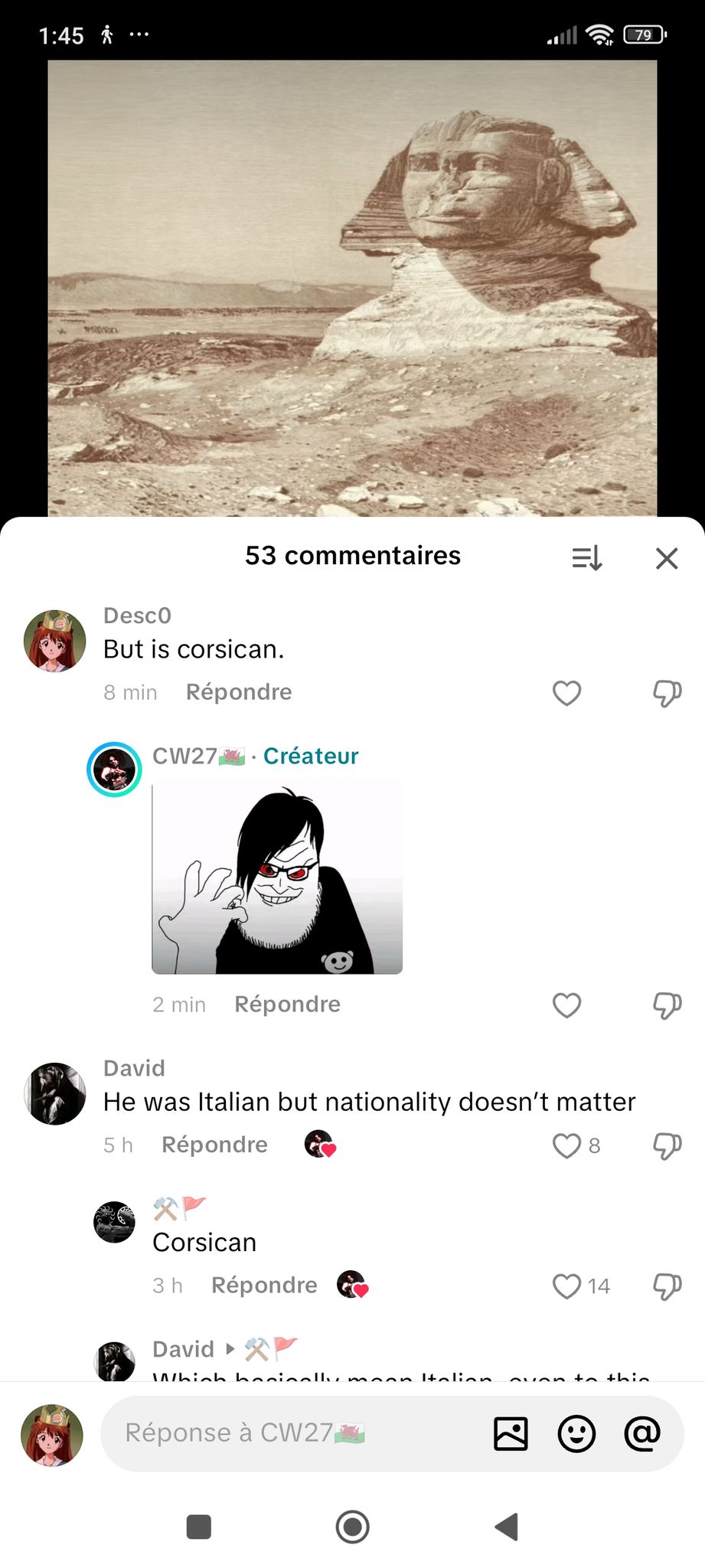The height and width of the screenshot is (1568, 705).
Task: Tap Répondre under David's 5 h comment
Action: [214, 1145]
